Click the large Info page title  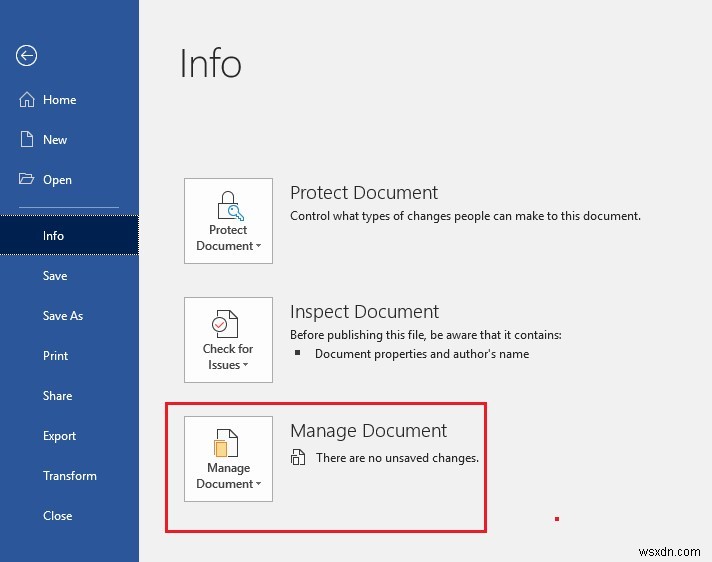point(211,63)
